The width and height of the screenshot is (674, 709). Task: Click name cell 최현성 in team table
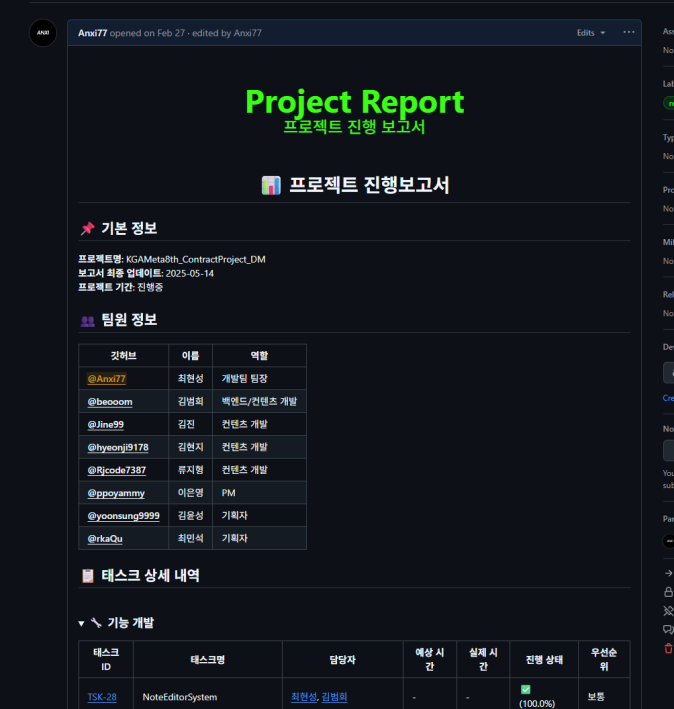click(x=190, y=378)
